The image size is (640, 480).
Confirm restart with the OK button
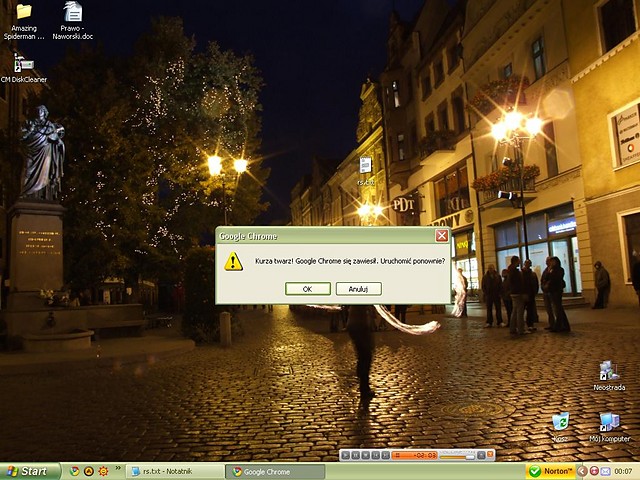pyautogui.click(x=308, y=289)
